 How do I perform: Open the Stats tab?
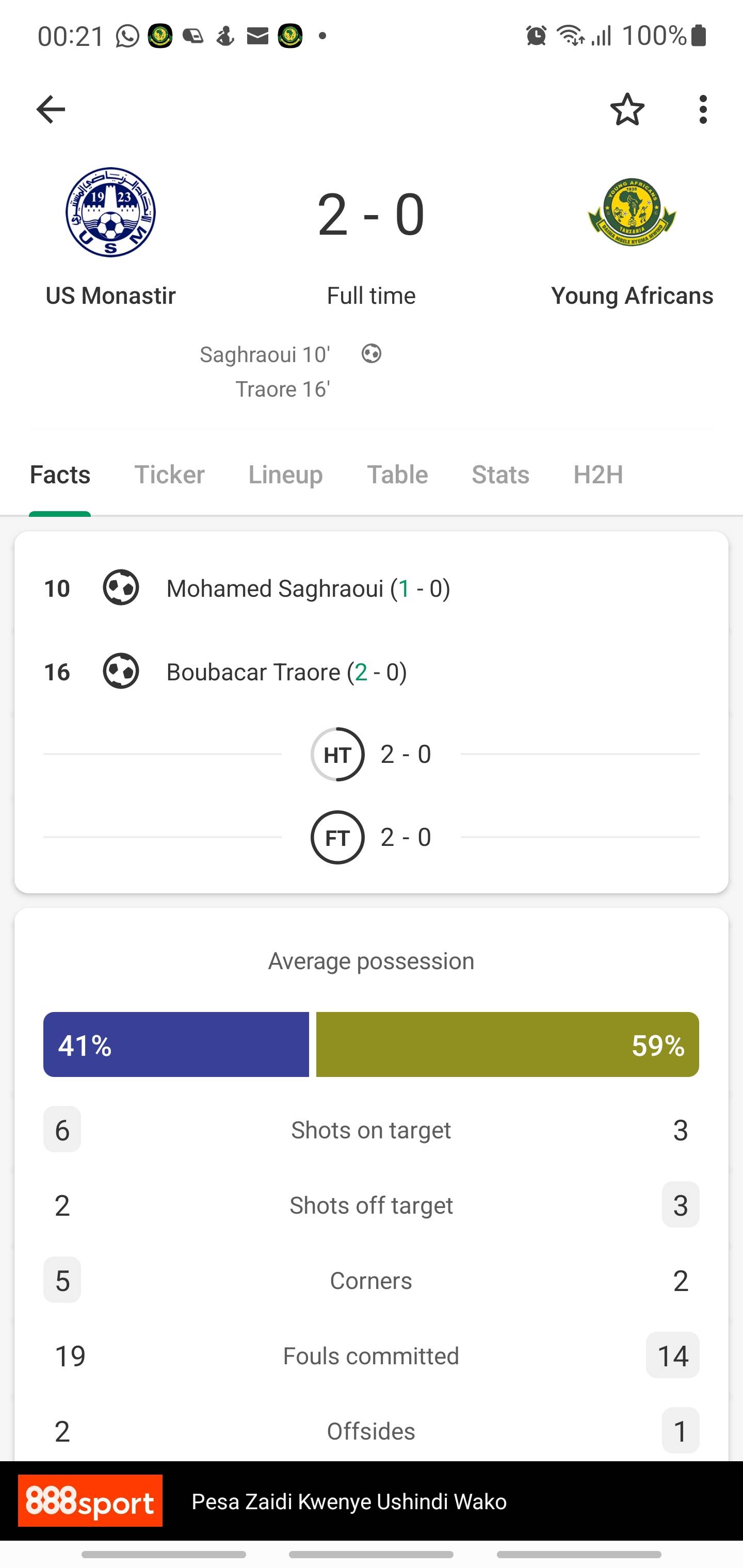tap(500, 474)
